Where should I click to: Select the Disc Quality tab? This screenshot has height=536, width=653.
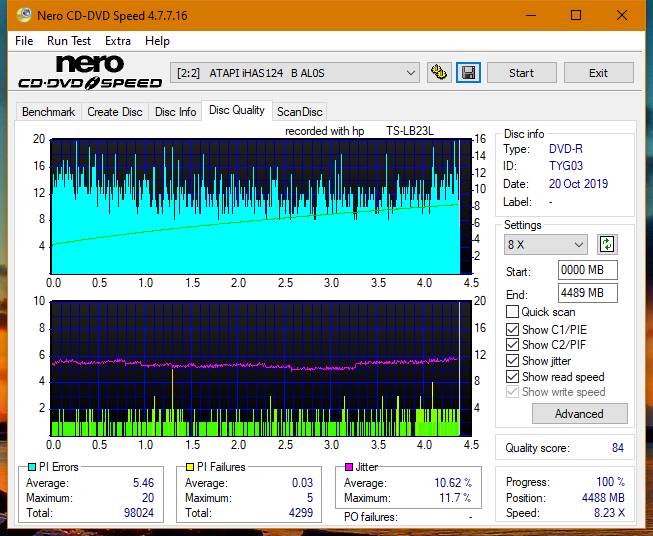(x=237, y=110)
